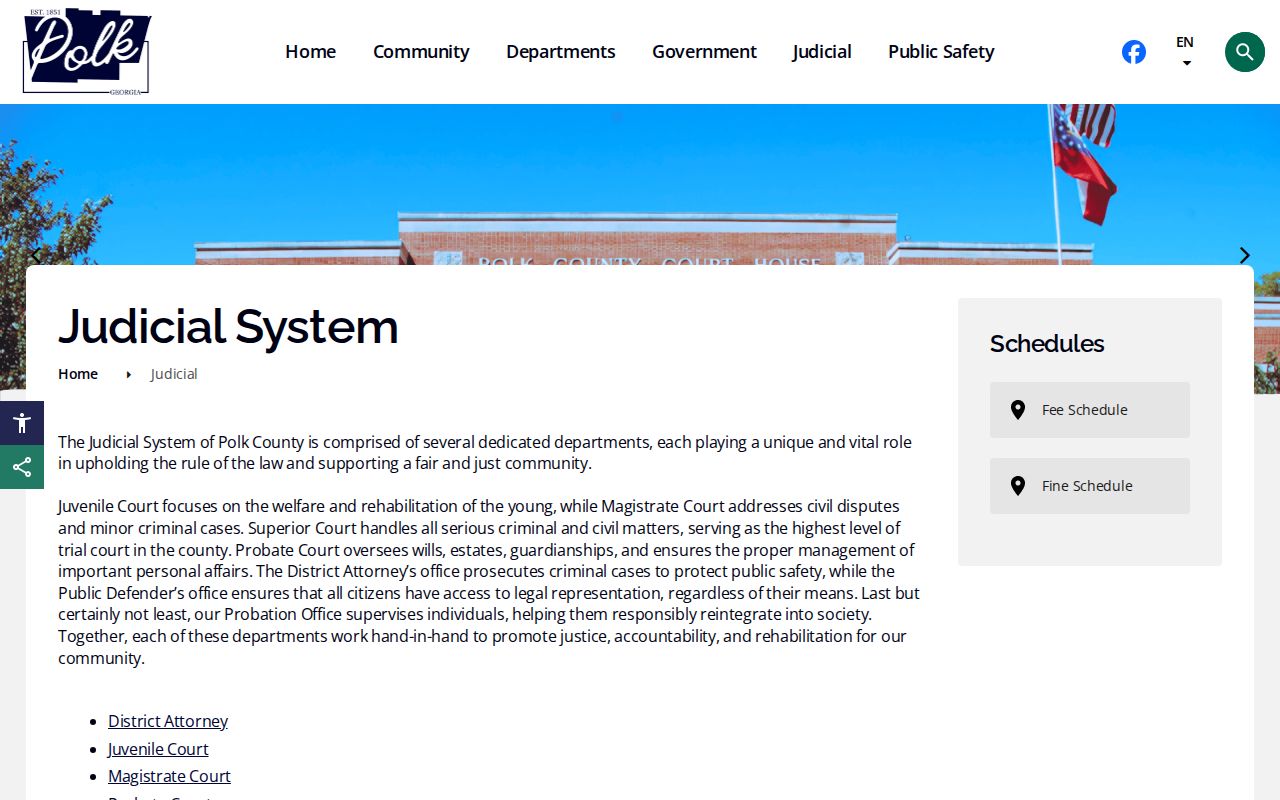This screenshot has width=1280, height=800.
Task: Click the green share icon
Action: click(x=22, y=467)
